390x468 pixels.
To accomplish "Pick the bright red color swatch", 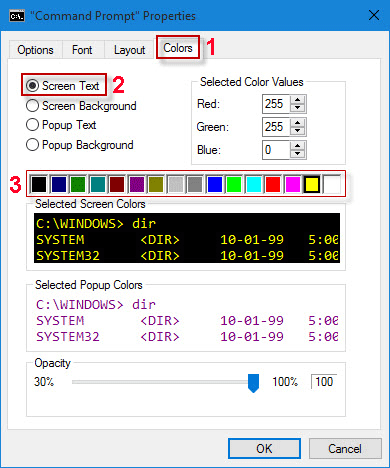I will 273,184.
